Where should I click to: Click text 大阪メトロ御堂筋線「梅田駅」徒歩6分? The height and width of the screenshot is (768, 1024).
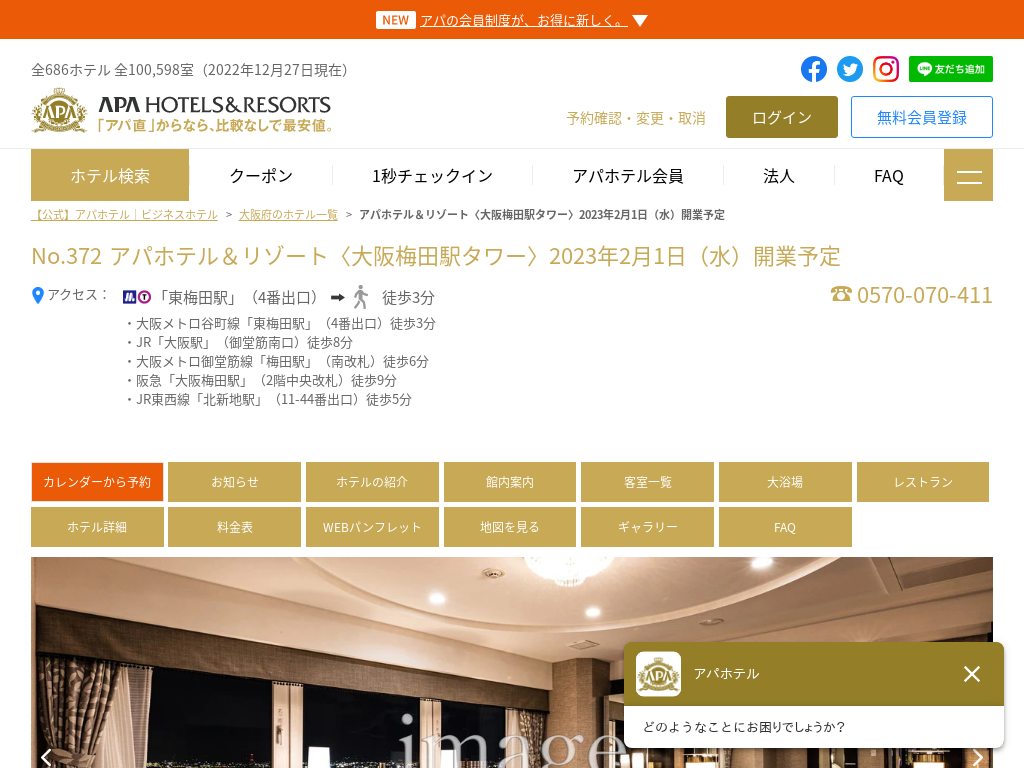tap(282, 362)
